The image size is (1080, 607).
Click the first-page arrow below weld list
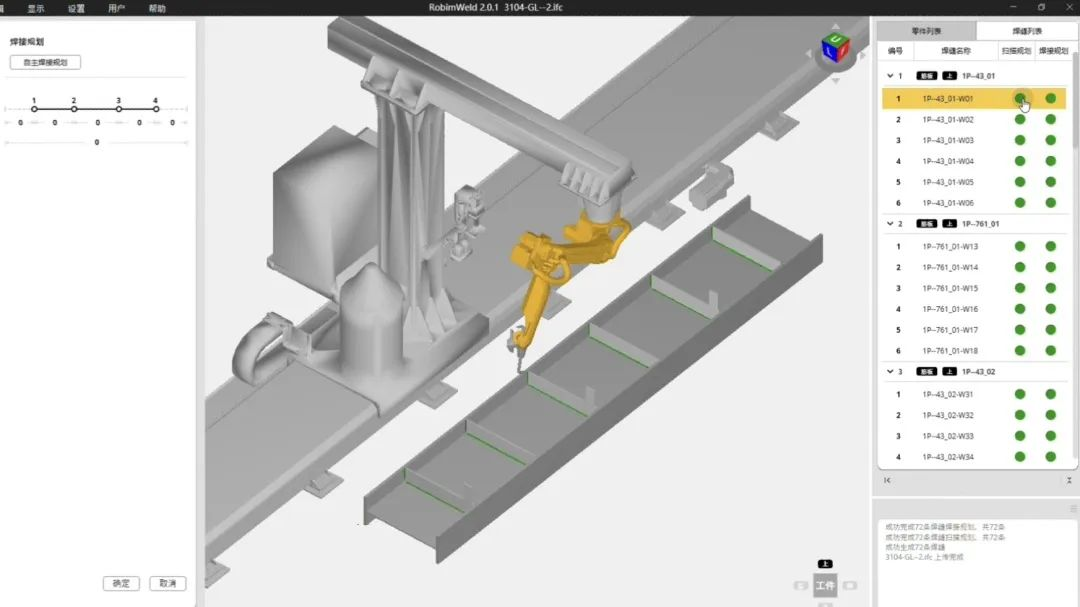coord(888,481)
